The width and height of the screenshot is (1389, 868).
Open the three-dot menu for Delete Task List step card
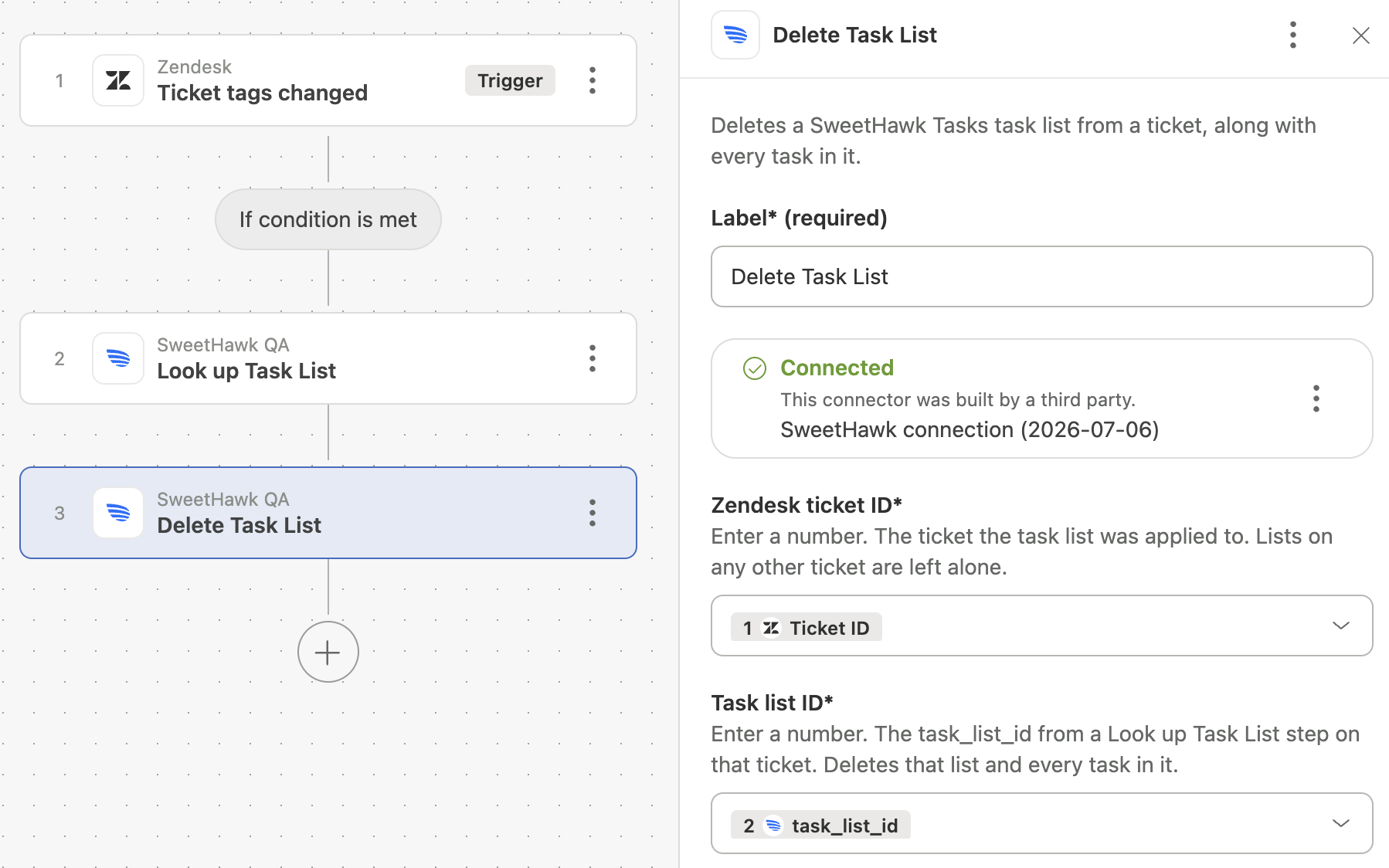point(593,513)
